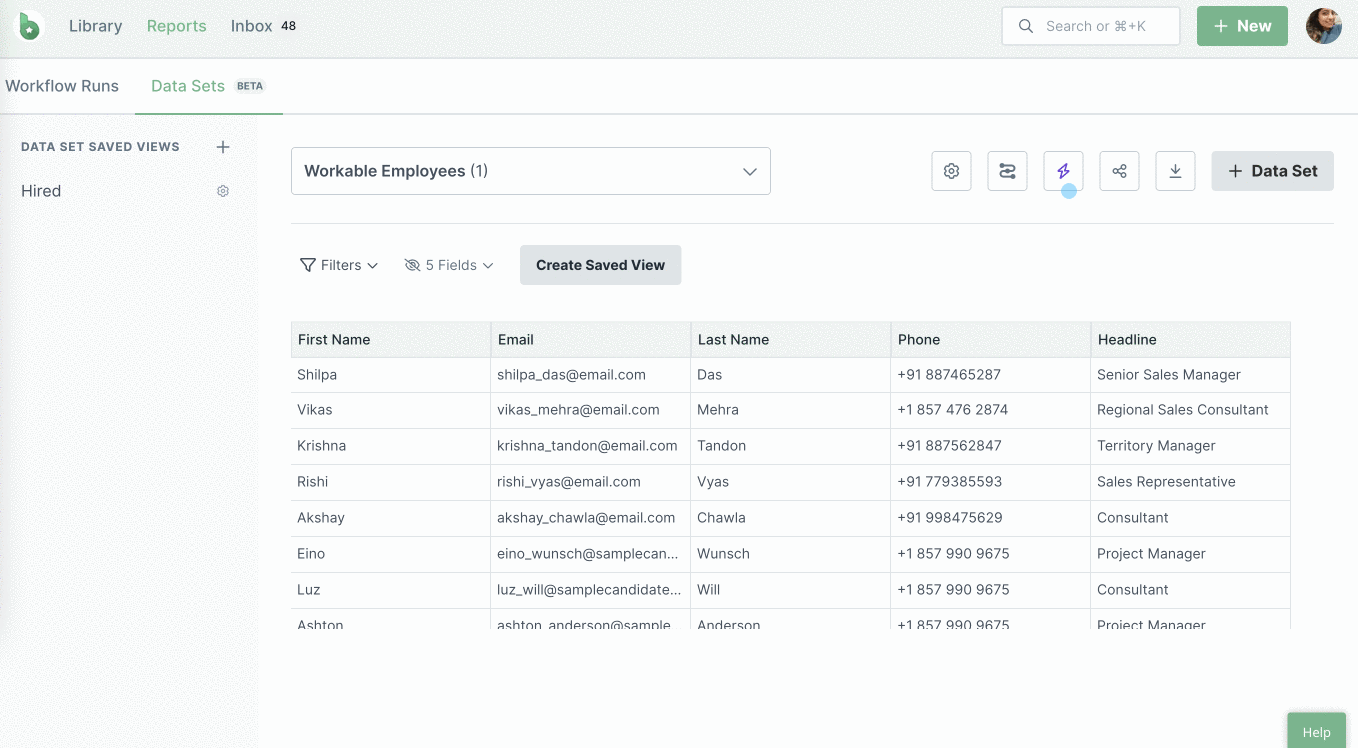The image size is (1358, 748).
Task: Go to the Library menu
Action: 95,26
